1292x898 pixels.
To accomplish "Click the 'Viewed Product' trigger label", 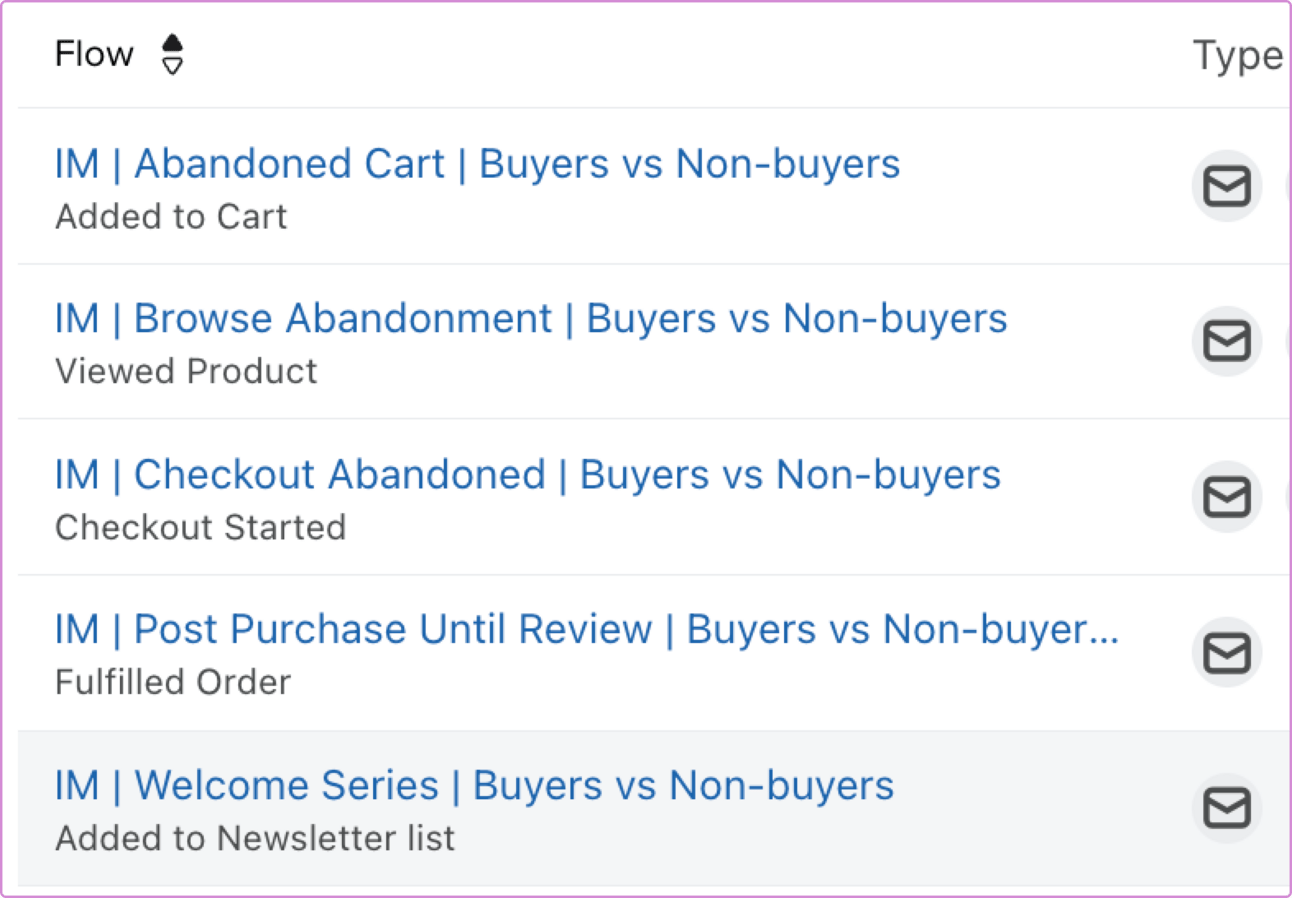I will click(186, 372).
